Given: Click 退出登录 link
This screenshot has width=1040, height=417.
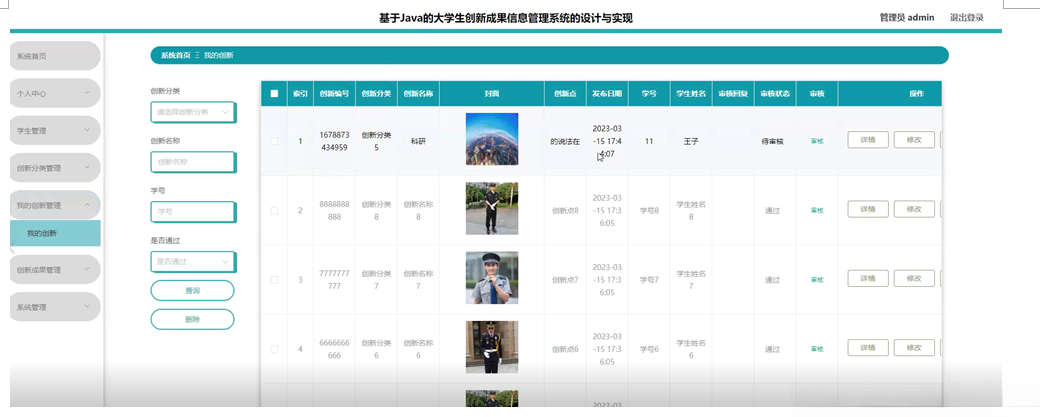Looking at the screenshot, I should 966,18.
